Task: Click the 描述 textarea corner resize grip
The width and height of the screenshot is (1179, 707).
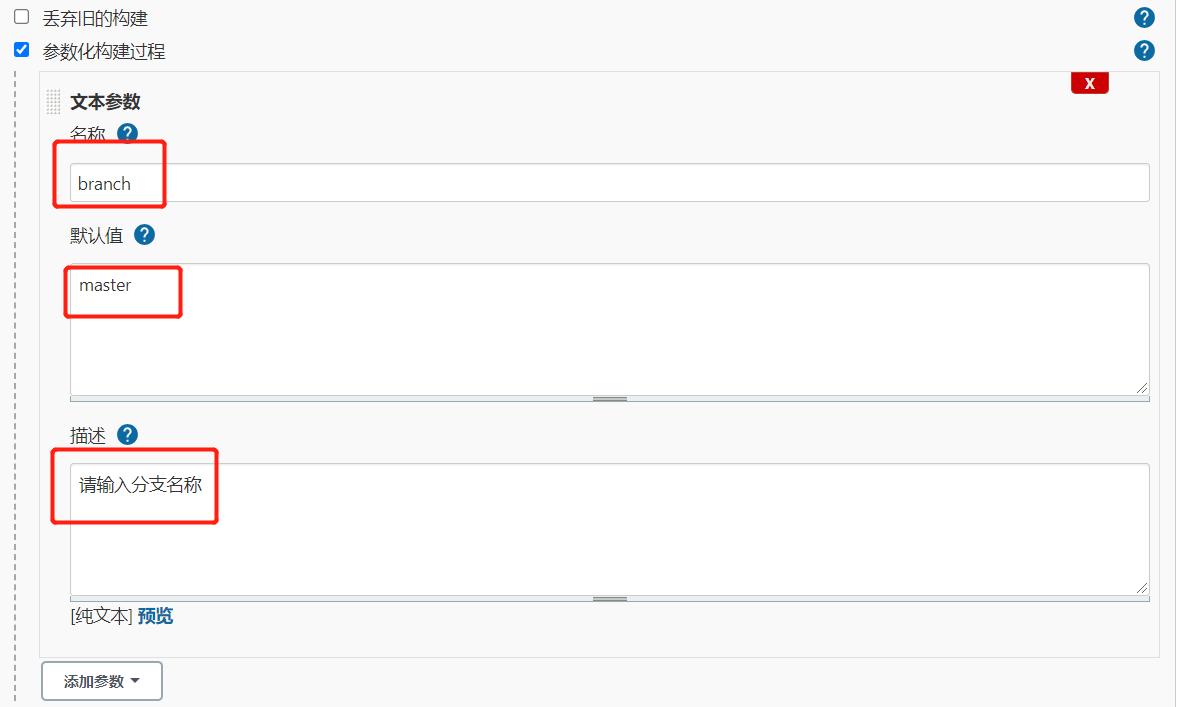Action: pyautogui.click(x=1141, y=588)
